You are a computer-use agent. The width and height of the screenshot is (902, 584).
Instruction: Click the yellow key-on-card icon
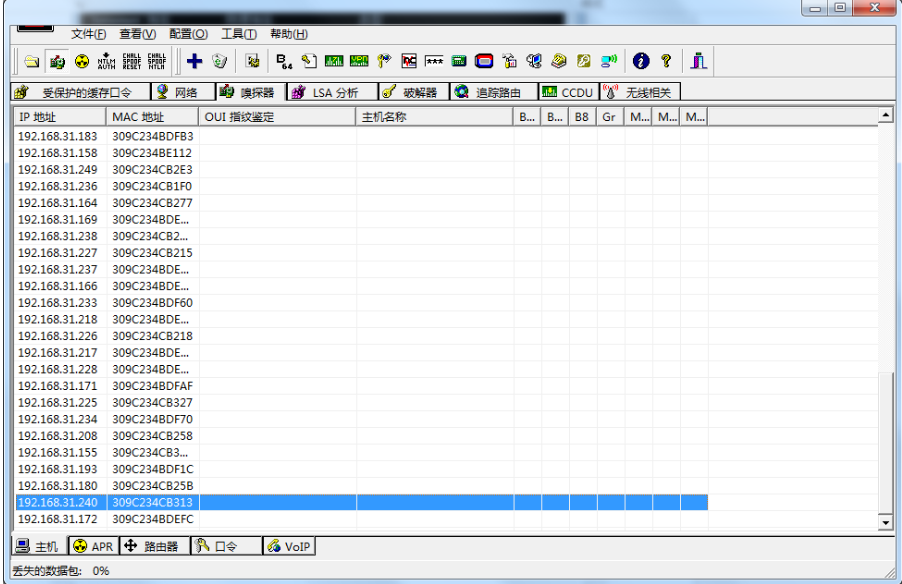pyautogui.click(x=584, y=61)
